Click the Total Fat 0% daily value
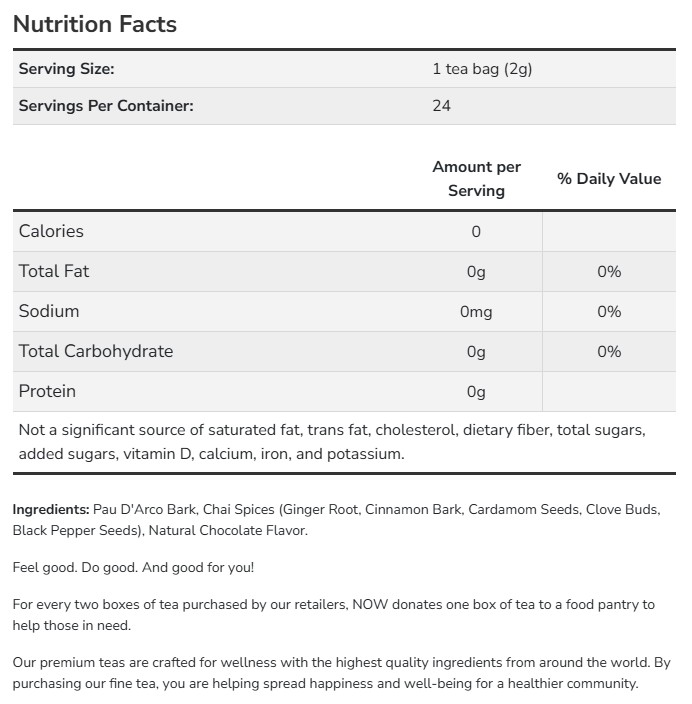 [x=609, y=272]
